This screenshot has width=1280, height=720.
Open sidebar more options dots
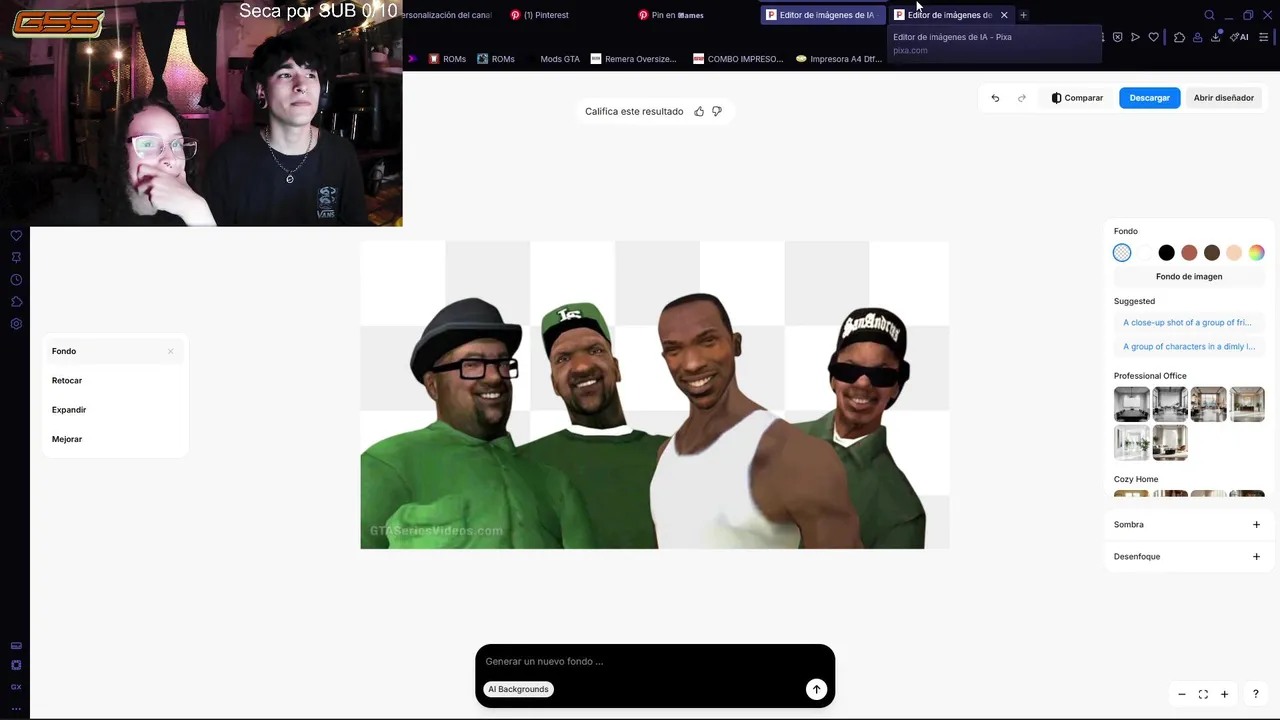[x=16, y=708]
